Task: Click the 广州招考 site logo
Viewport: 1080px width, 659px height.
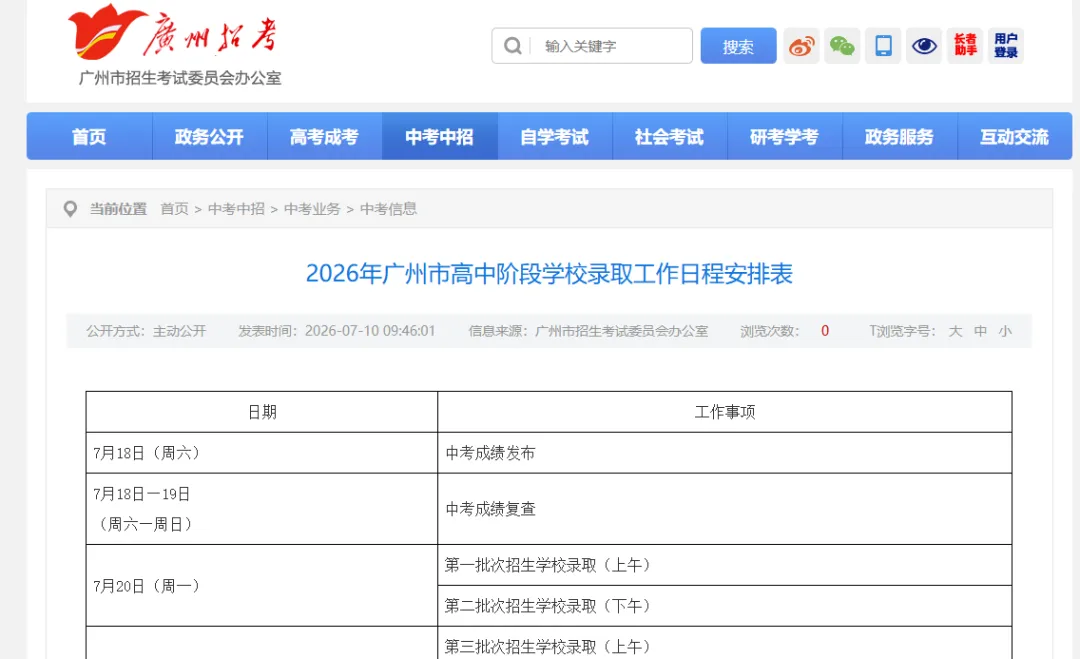Action: coord(174,32)
